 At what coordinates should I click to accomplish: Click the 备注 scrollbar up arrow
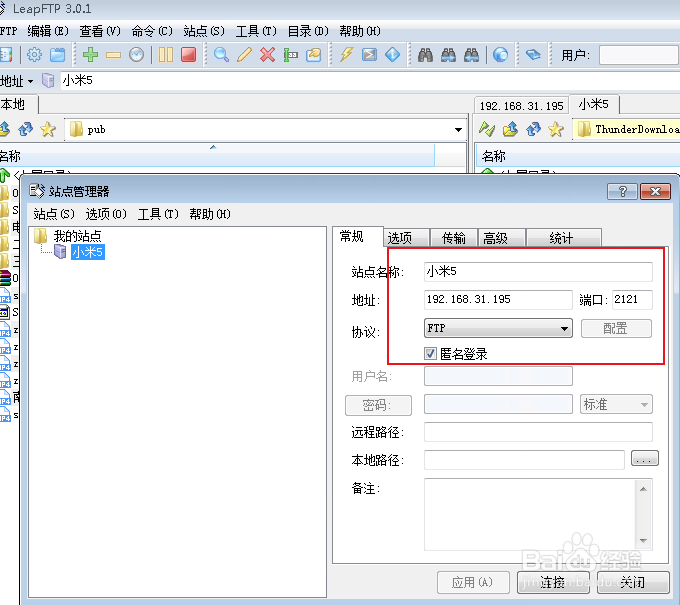tap(644, 489)
